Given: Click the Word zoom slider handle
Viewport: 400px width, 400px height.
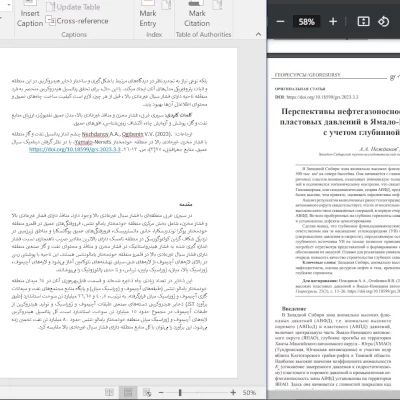Looking at the screenshot, I should pyautogui.click(x=180, y=393).
